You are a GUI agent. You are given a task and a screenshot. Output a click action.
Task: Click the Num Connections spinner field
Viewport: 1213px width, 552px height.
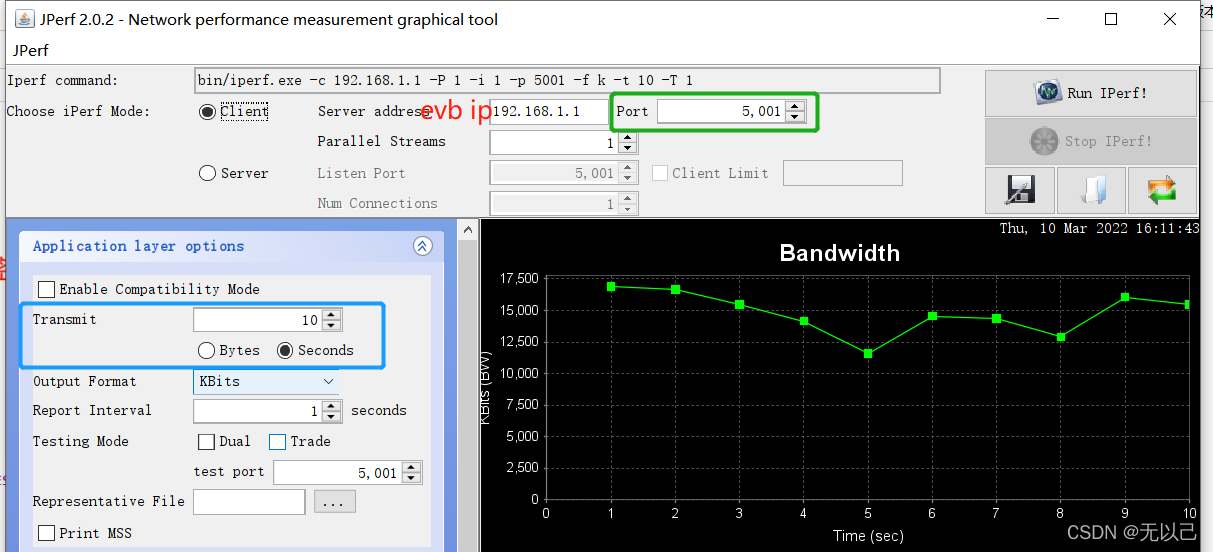554,203
